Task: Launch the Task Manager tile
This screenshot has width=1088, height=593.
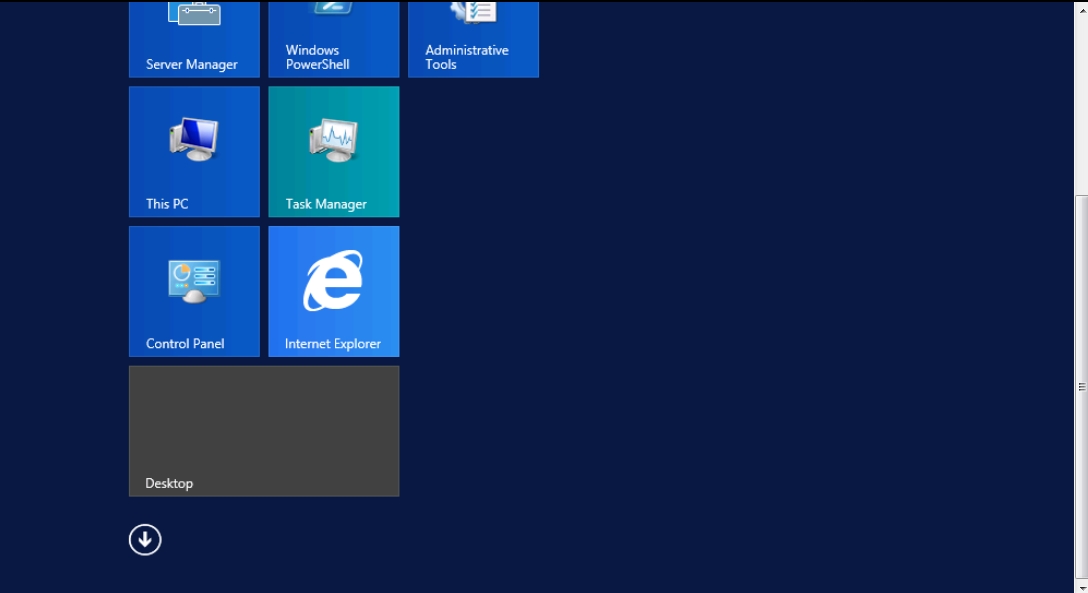Action: click(x=334, y=152)
